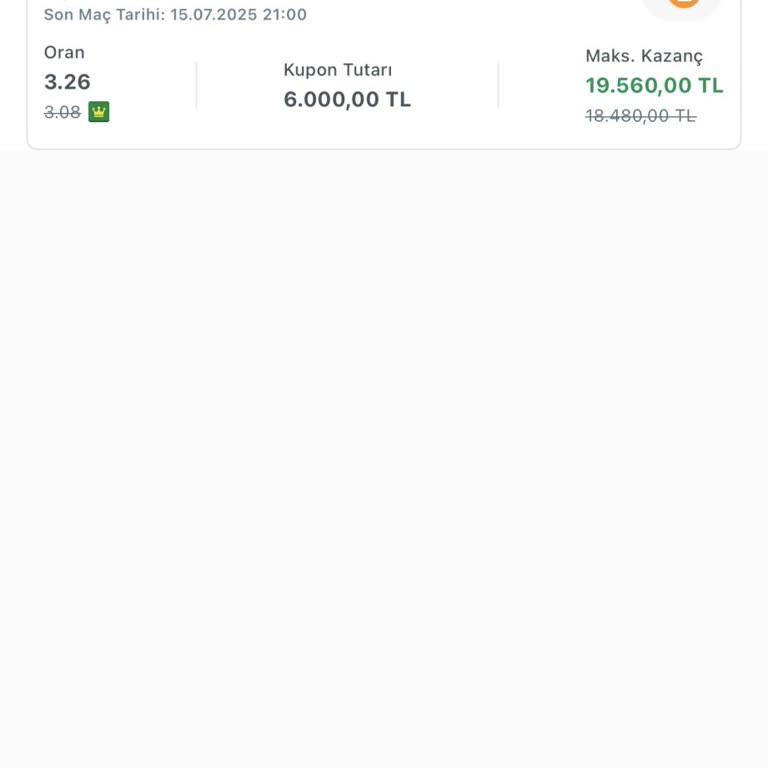Image resolution: width=768 pixels, height=768 pixels.
Task: Tap the empty gray area below the coupon
Action: 384,450
